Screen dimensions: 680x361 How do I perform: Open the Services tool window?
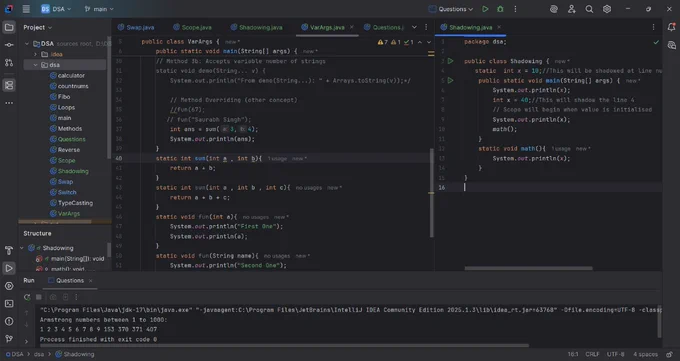point(9,286)
